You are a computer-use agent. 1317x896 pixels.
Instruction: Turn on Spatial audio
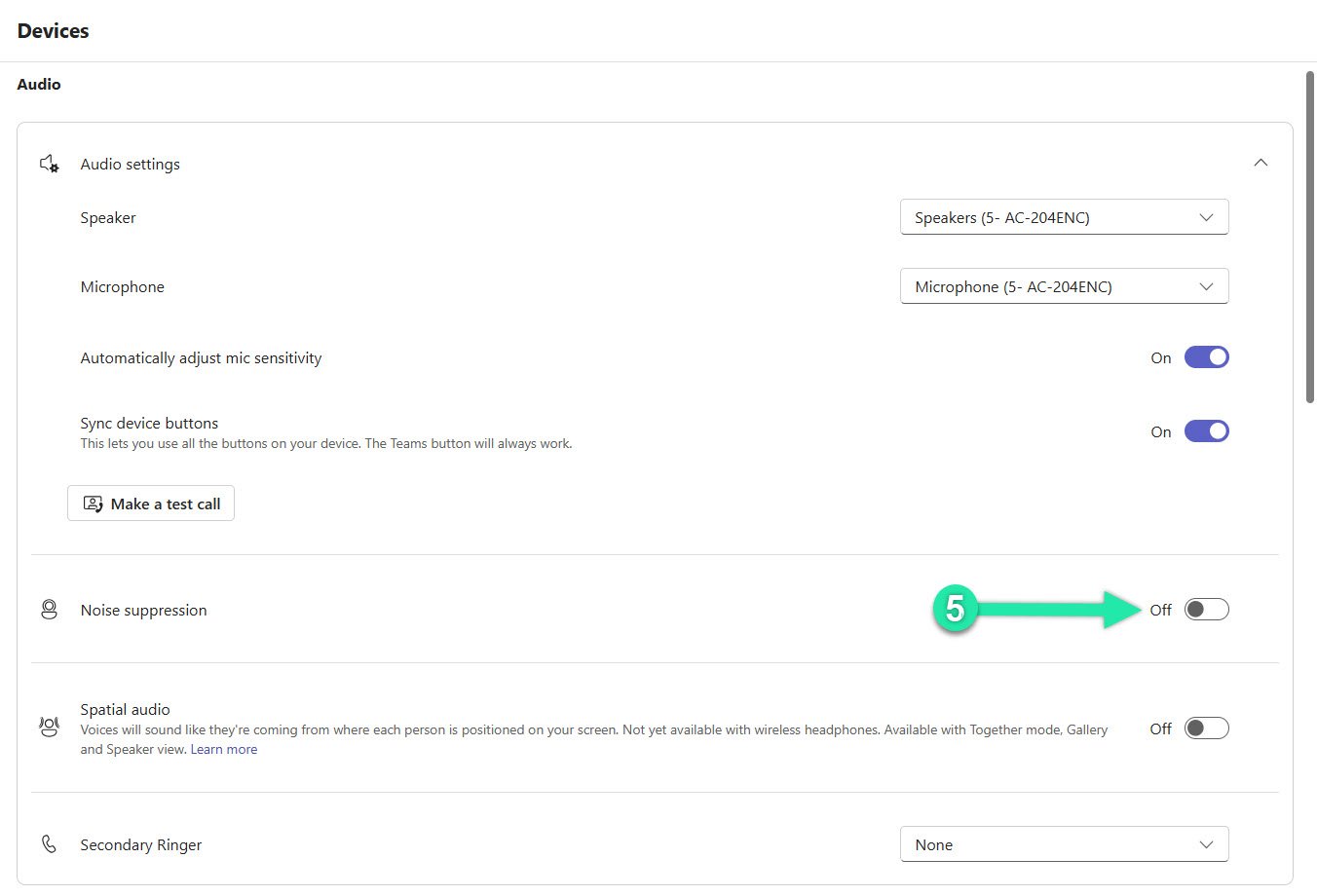click(x=1206, y=728)
